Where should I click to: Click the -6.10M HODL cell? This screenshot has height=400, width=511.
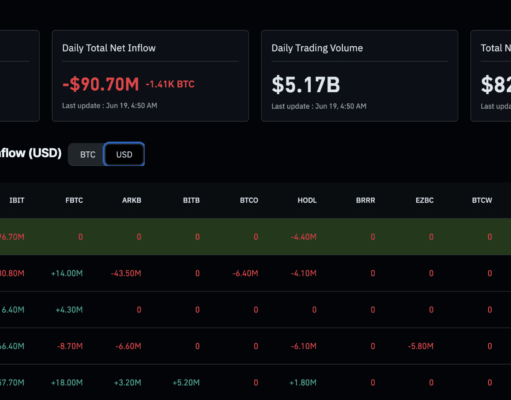click(x=304, y=346)
